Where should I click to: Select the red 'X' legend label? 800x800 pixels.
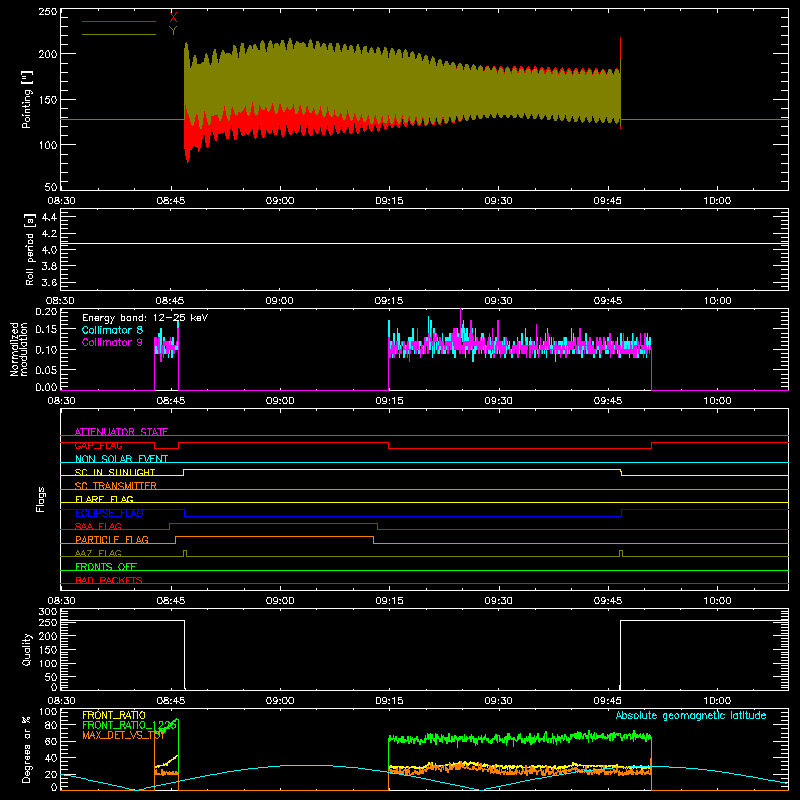tap(173, 17)
